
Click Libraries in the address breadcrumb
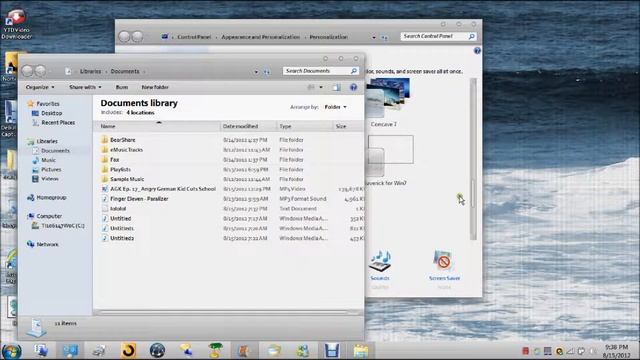90,71
